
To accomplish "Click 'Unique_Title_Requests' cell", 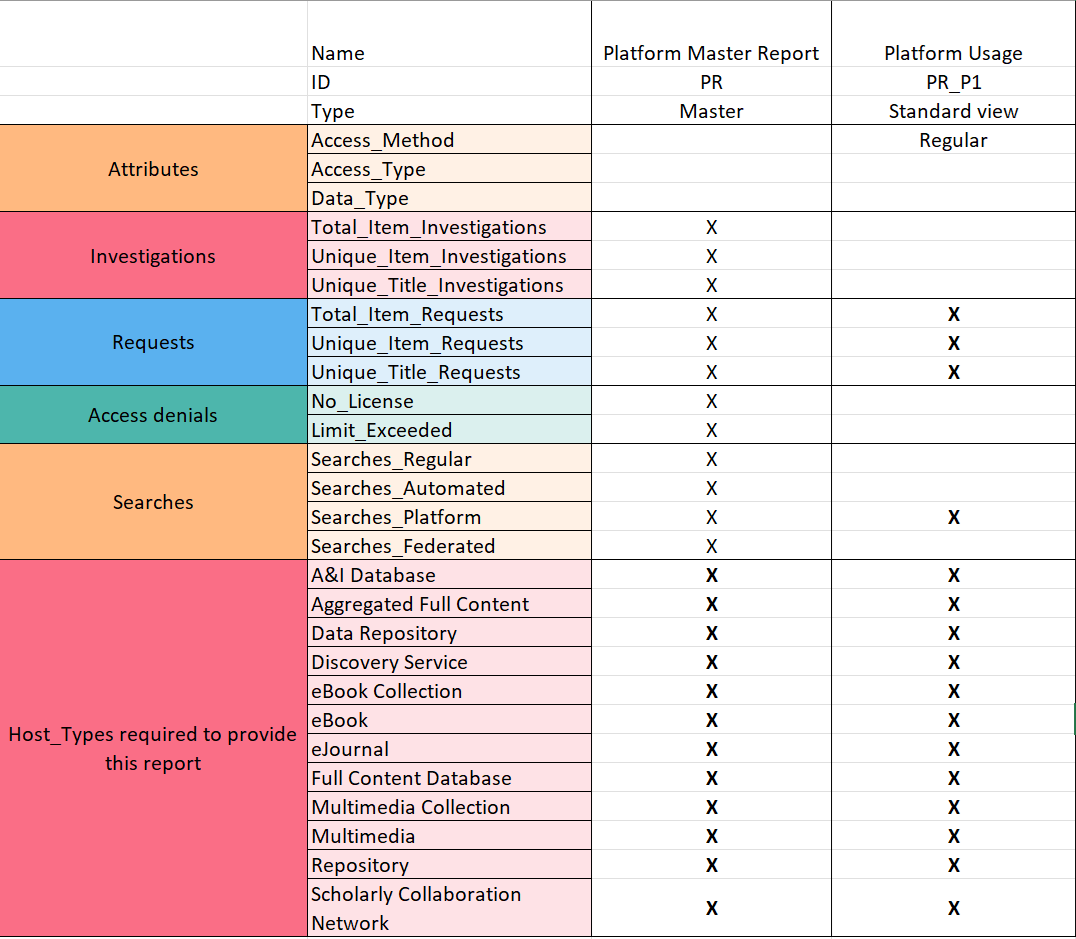I will pyautogui.click(x=449, y=371).
